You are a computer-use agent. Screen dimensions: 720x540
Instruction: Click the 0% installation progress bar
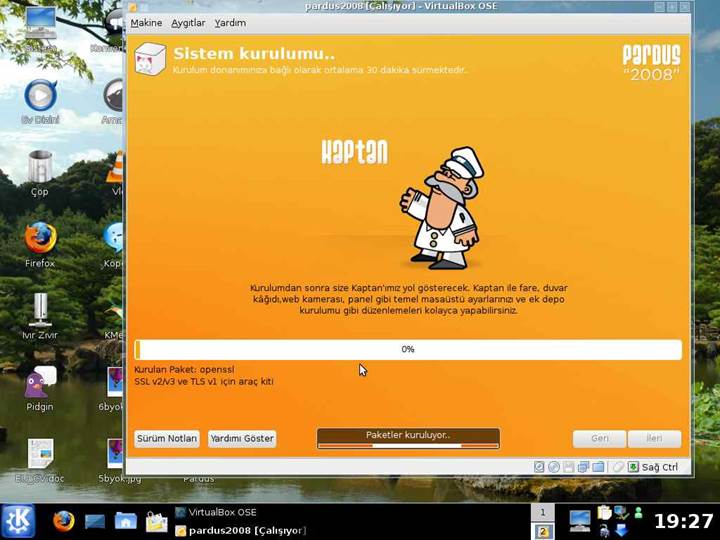coord(408,349)
